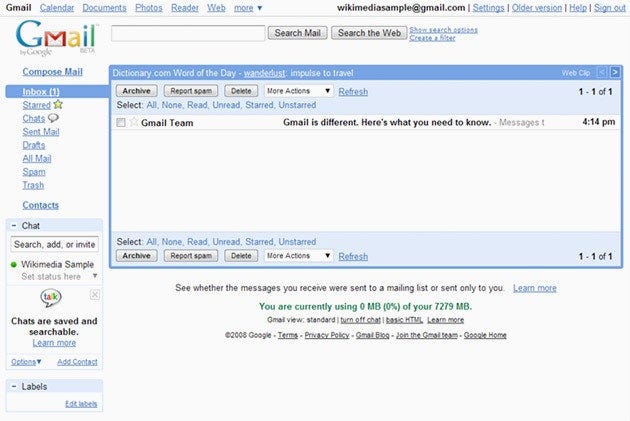Click the top Archive button

coord(137,91)
